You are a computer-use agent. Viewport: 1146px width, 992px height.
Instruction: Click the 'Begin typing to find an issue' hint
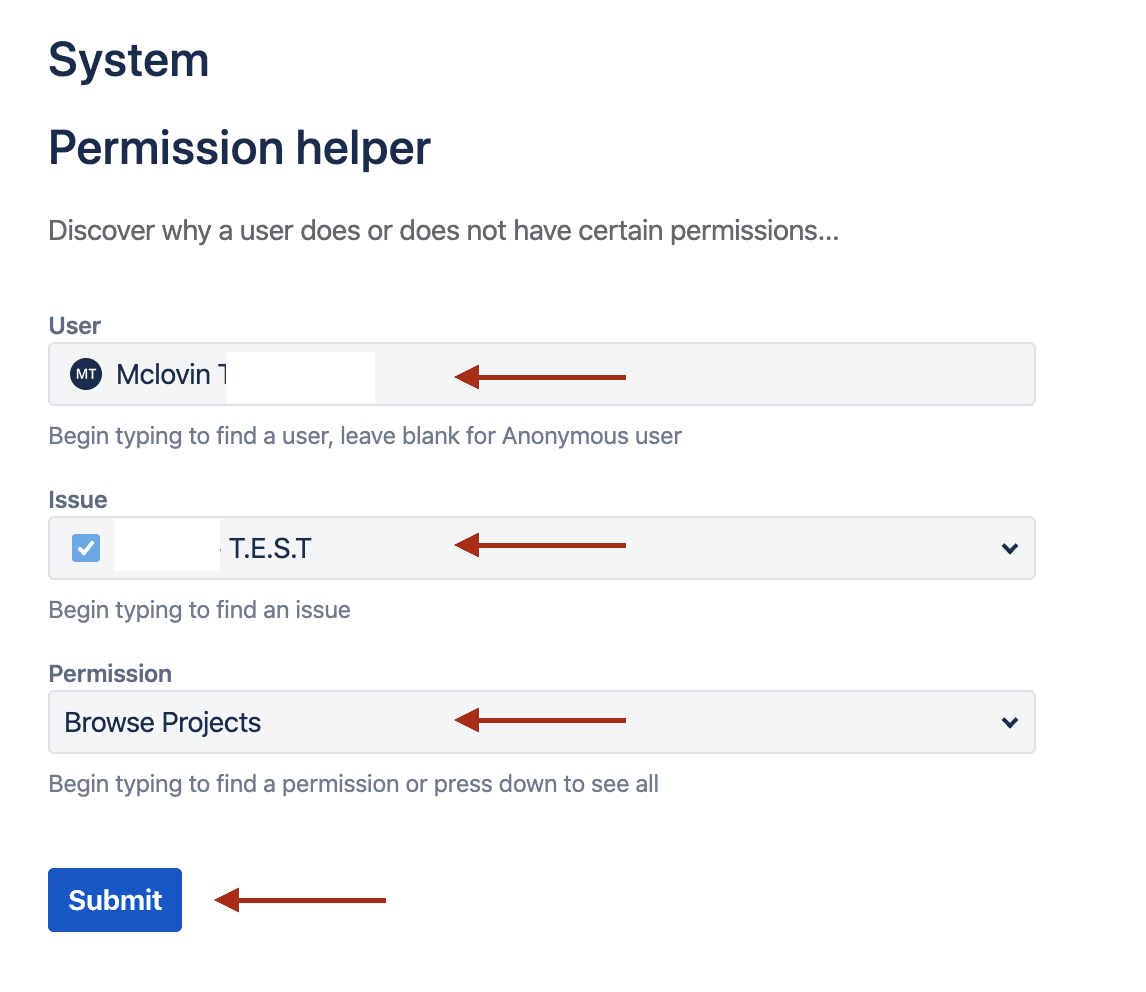coord(200,610)
